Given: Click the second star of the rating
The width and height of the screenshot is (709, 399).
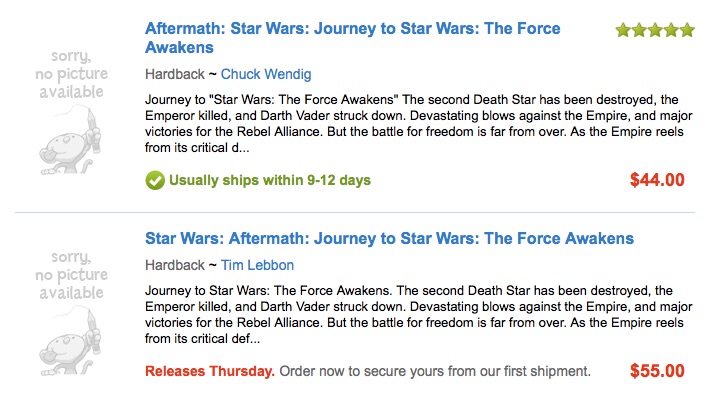Looking at the screenshot, I should (x=639, y=30).
